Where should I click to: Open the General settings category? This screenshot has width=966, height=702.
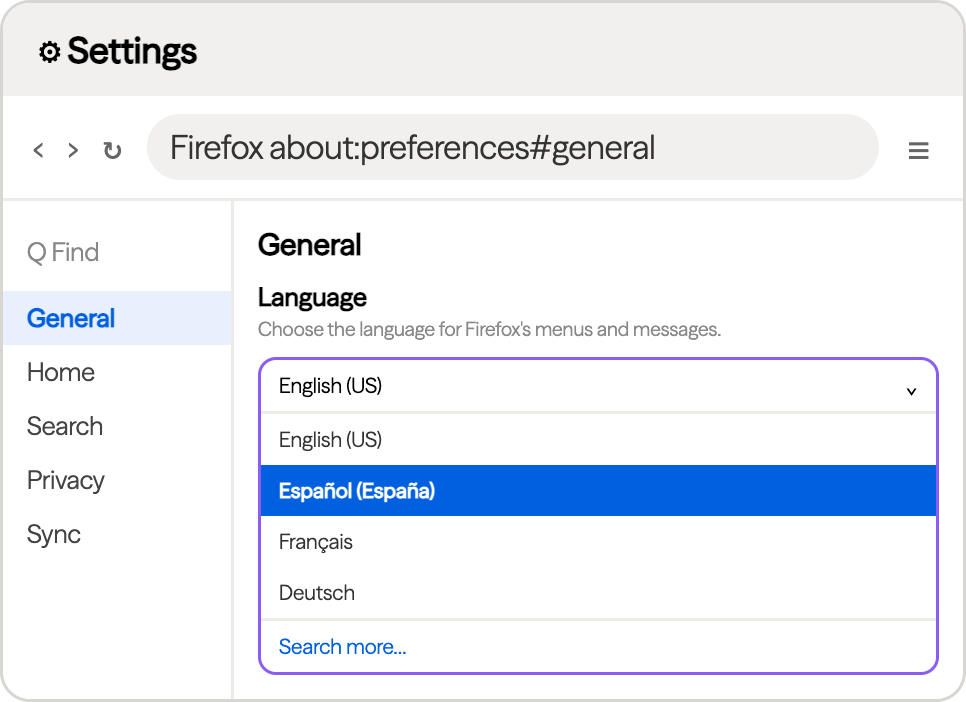117,318
